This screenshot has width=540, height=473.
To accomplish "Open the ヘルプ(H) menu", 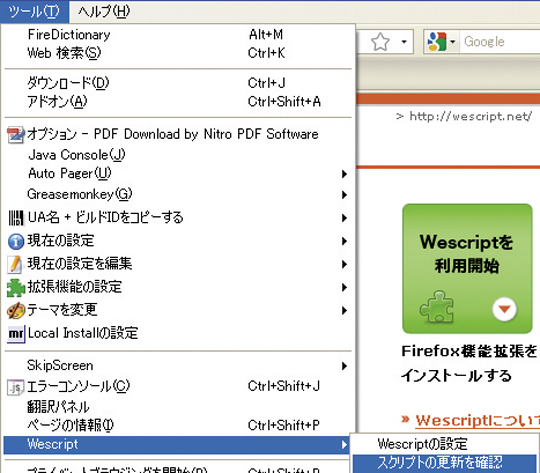I will [x=104, y=12].
